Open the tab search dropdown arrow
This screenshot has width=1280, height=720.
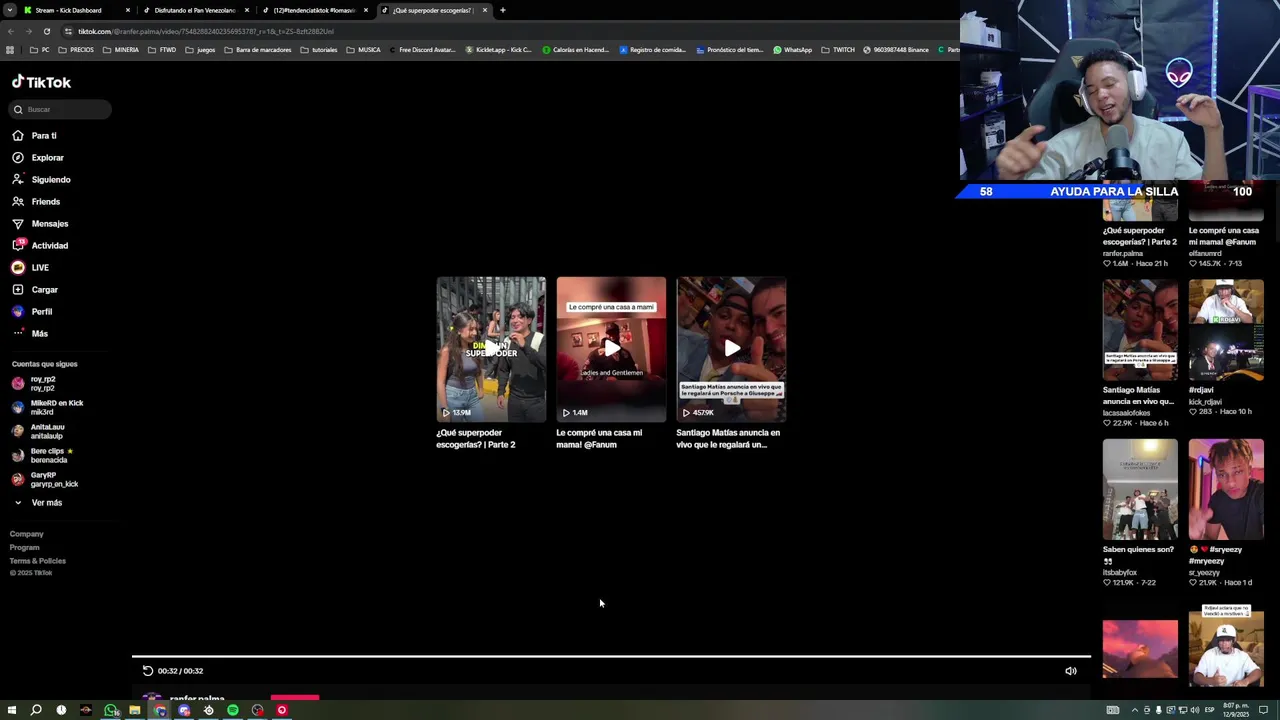(x=9, y=10)
